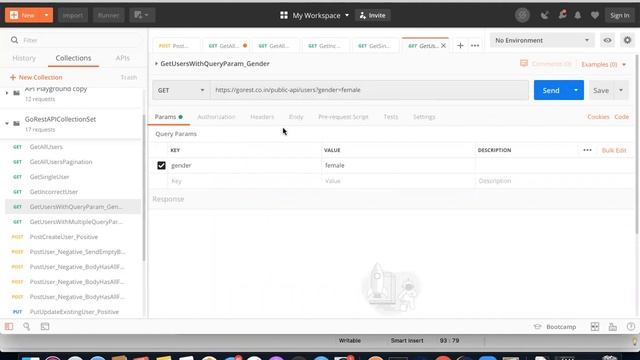Click the Invite button
Viewport: 640px width, 360px height.
click(373, 15)
